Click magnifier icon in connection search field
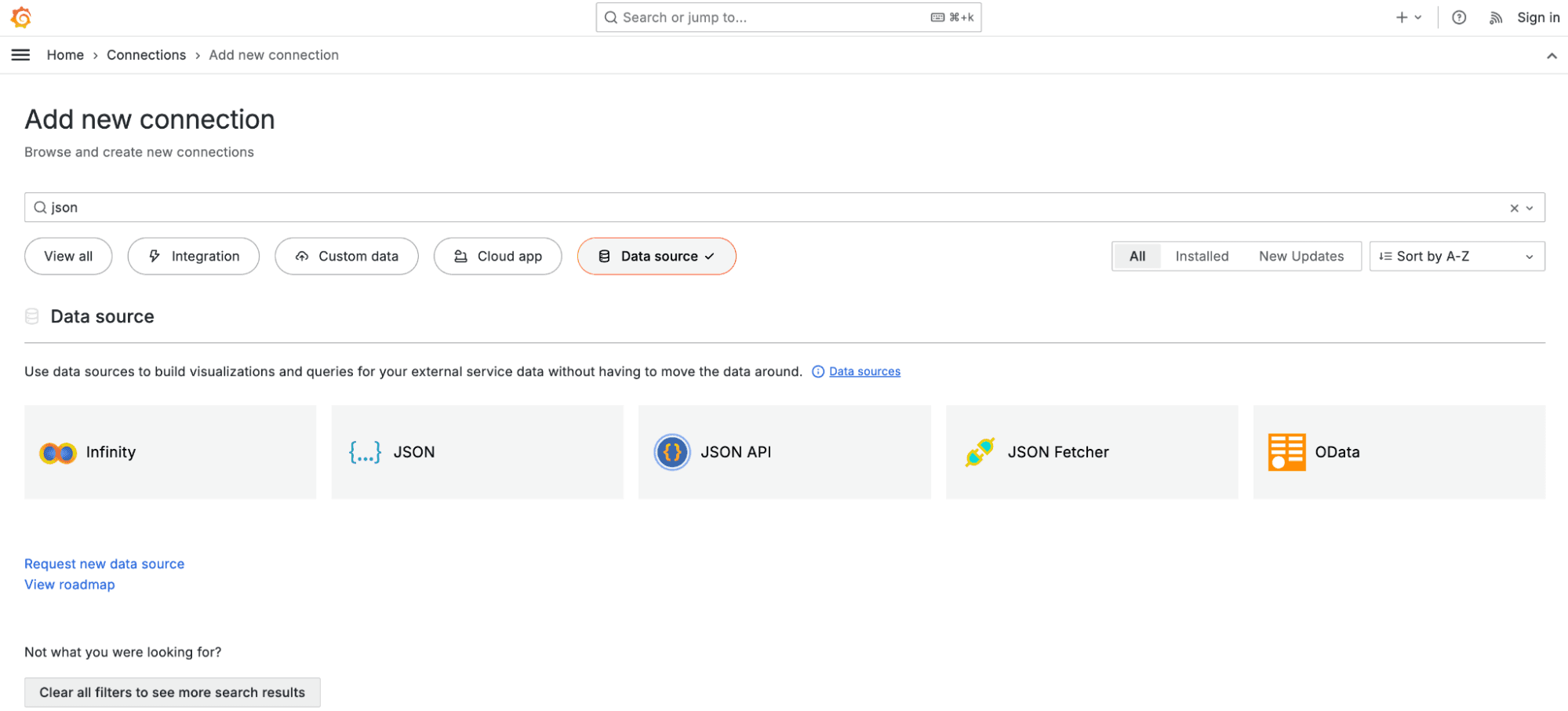1568x711 pixels. 40,207
